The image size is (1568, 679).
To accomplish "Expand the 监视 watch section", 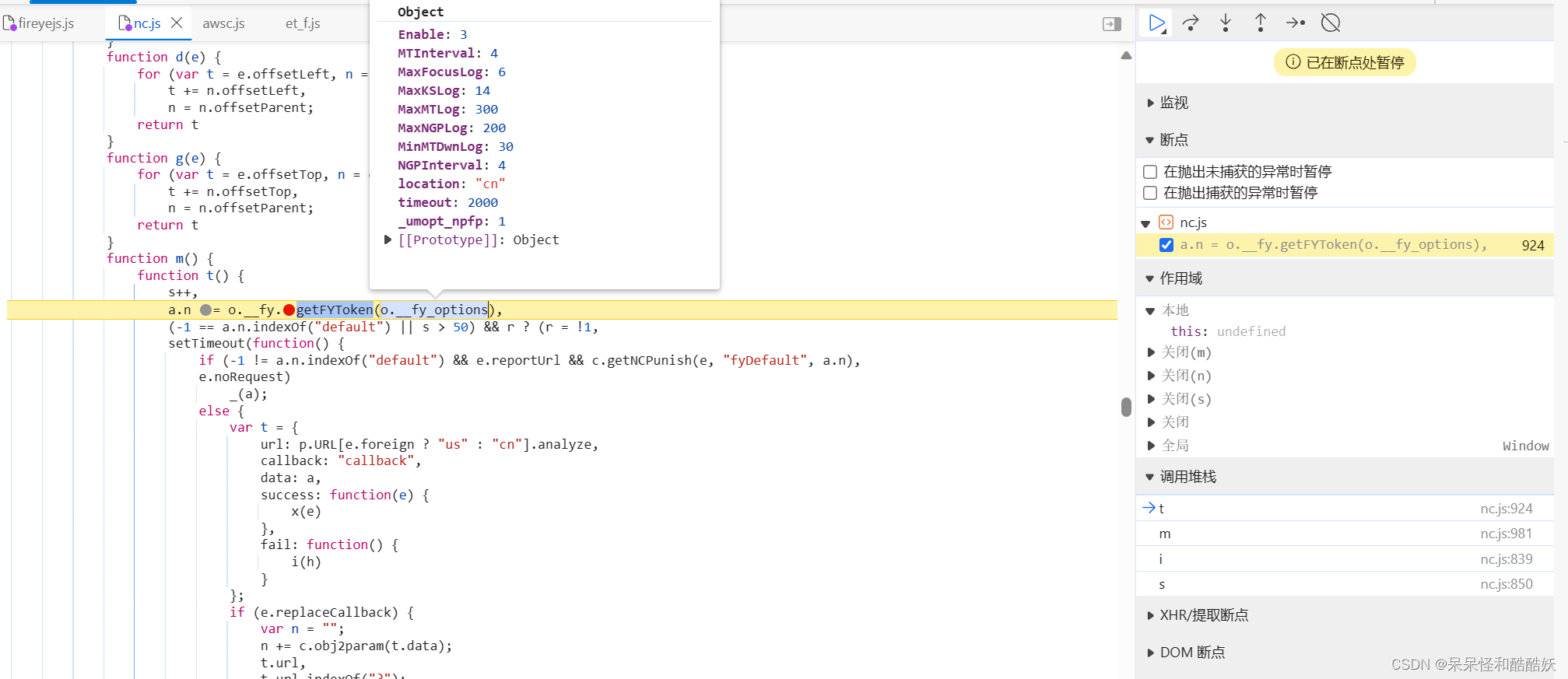I will pos(1150,103).
